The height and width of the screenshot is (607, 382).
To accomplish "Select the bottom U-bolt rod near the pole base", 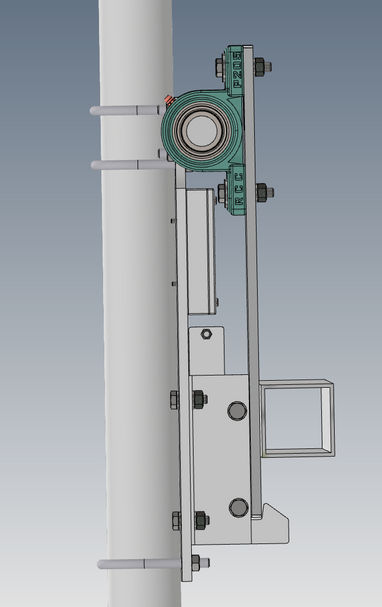I will [x=139, y=564].
